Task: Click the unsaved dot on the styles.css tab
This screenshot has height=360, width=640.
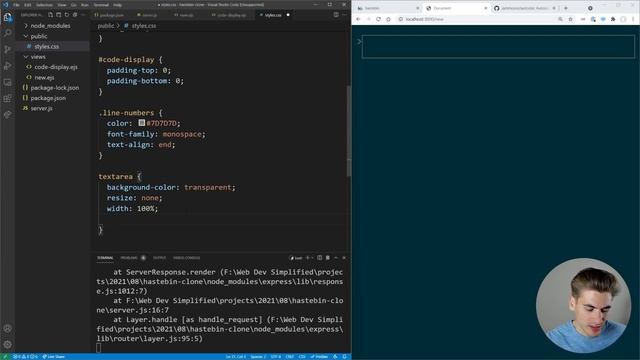Action: (x=288, y=15)
